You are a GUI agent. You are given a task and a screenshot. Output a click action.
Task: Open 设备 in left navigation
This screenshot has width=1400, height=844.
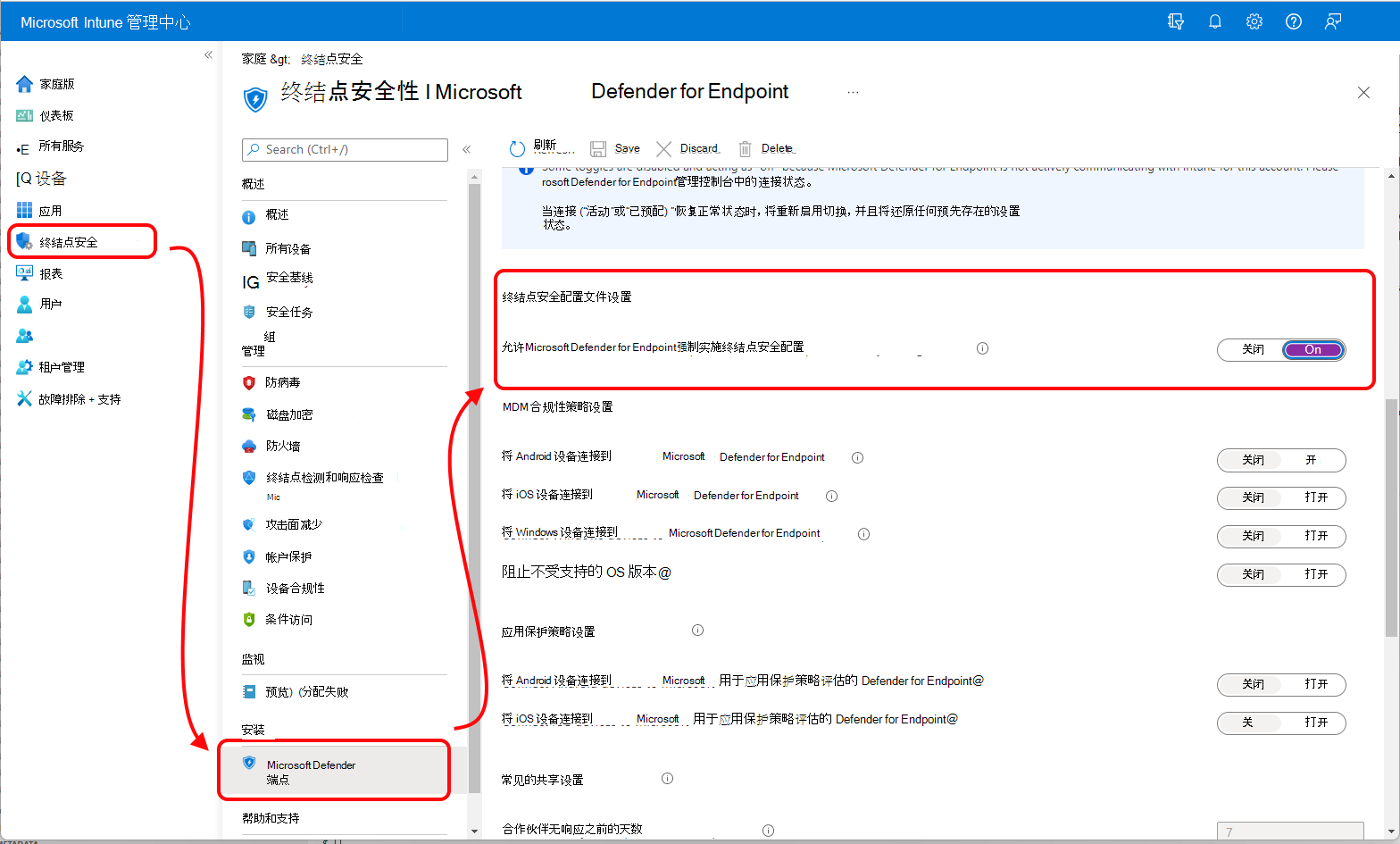pos(41,179)
